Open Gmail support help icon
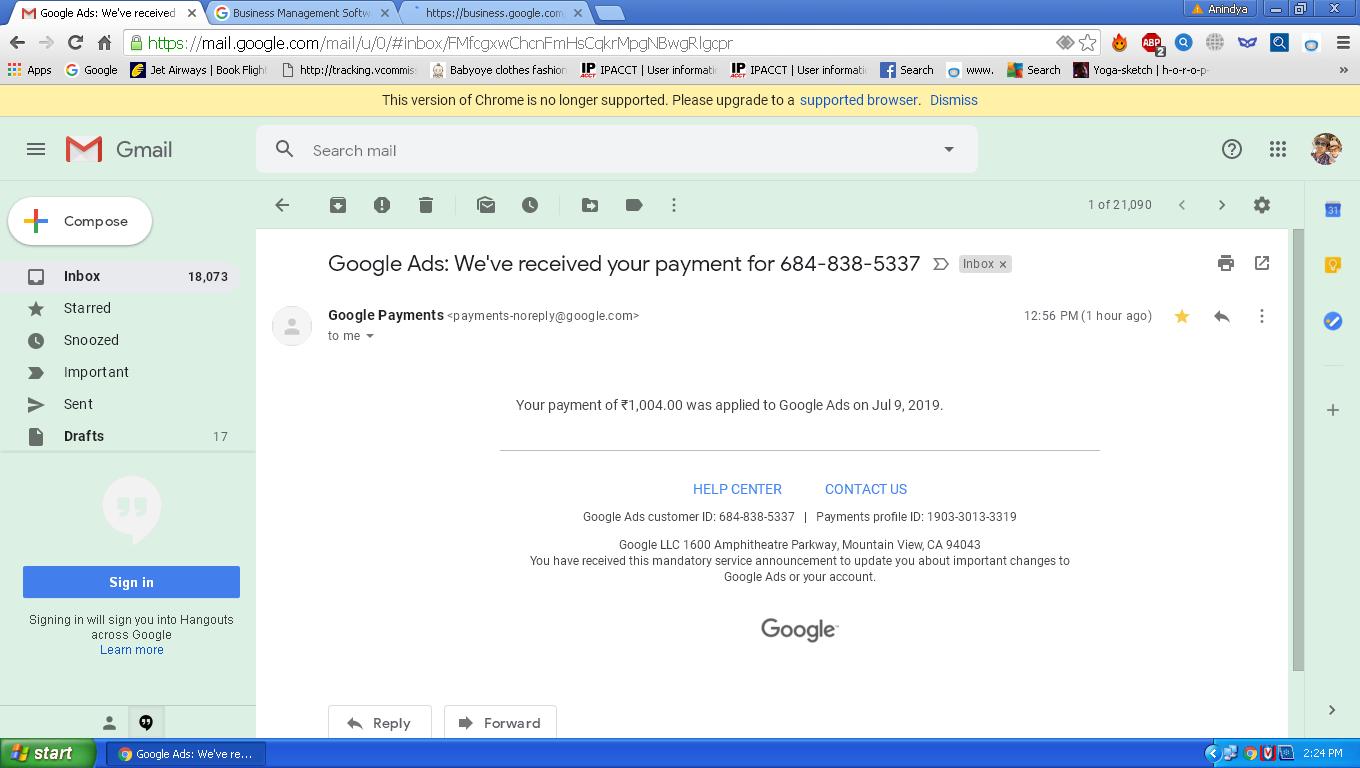Image resolution: width=1360 pixels, height=768 pixels. tap(1232, 150)
